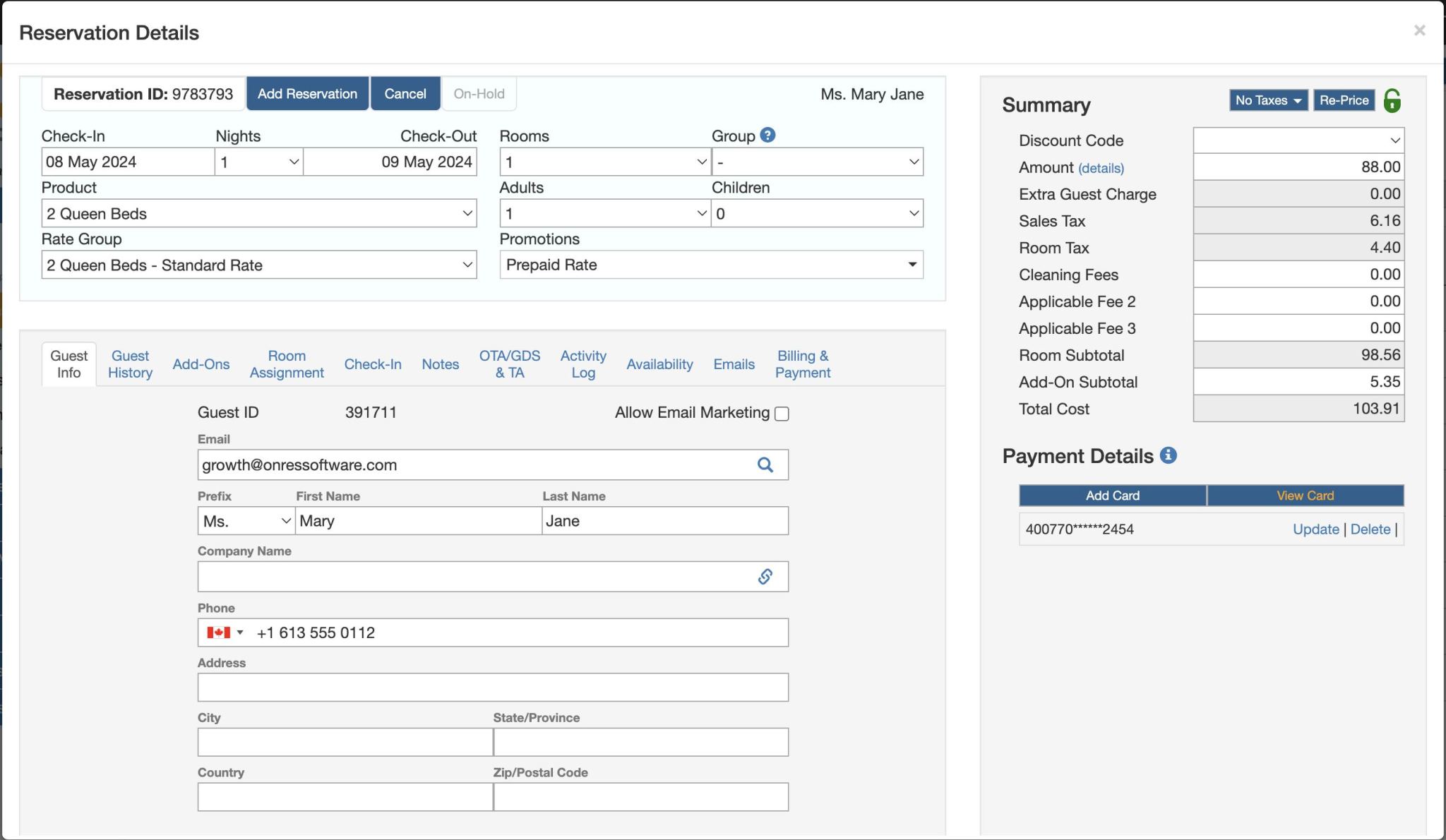
Task: Click the Check-In date field
Action: point(127,162)
